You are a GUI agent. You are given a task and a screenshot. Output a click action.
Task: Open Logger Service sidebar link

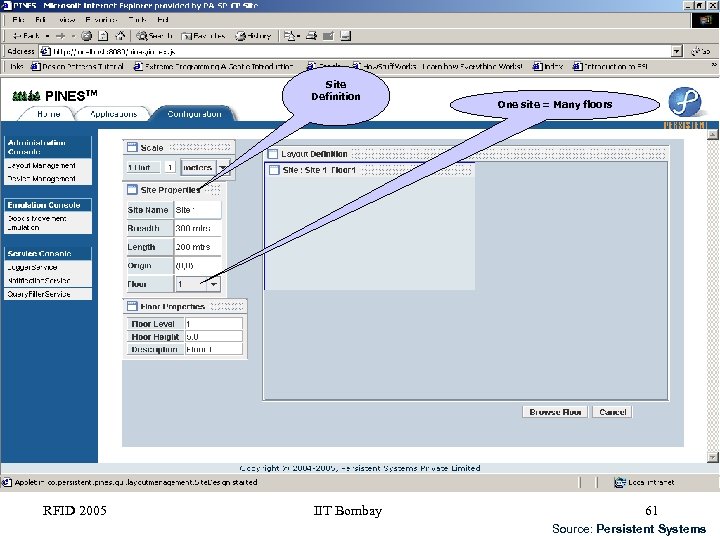click(32, 267)
